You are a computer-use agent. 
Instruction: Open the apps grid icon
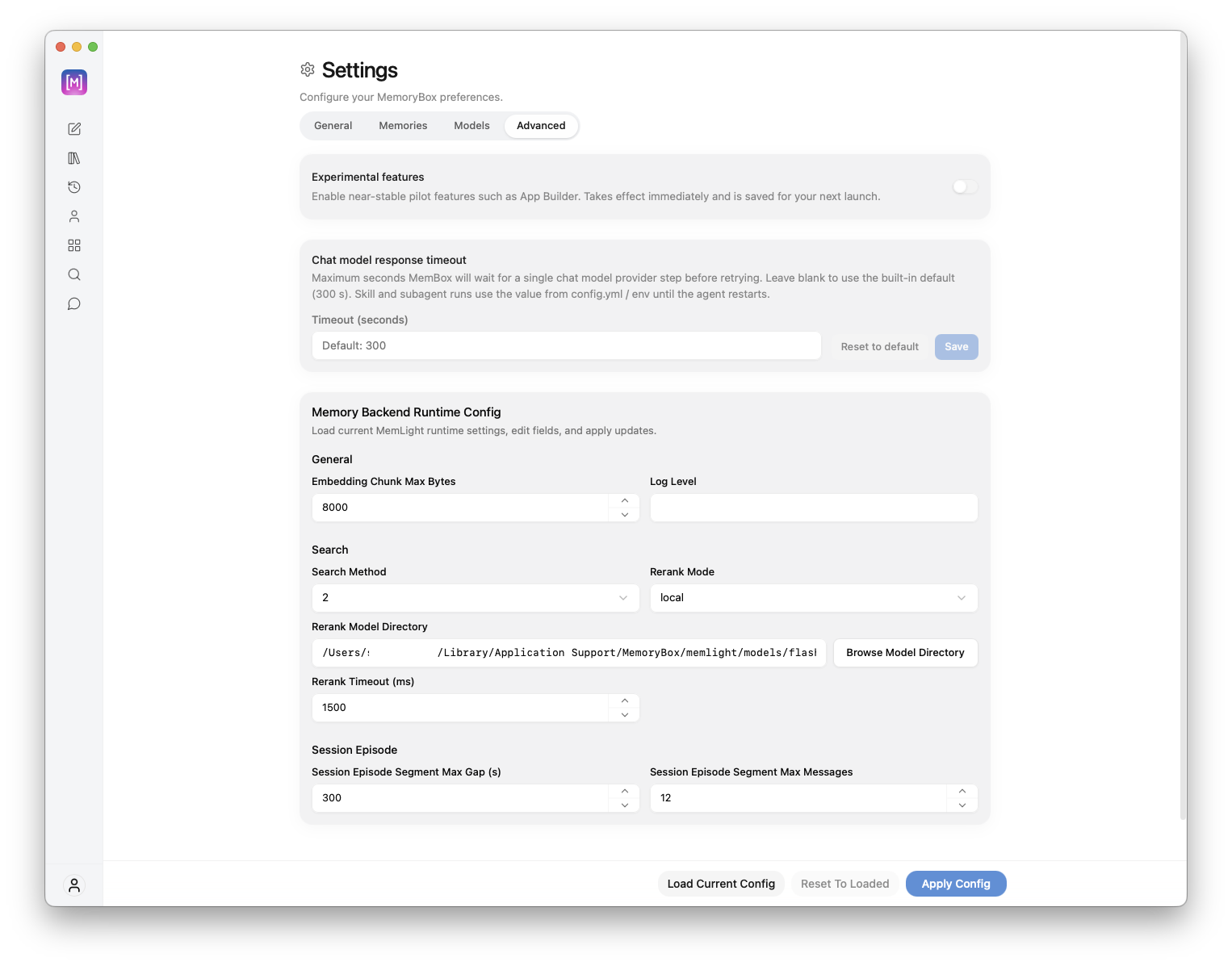74,245
